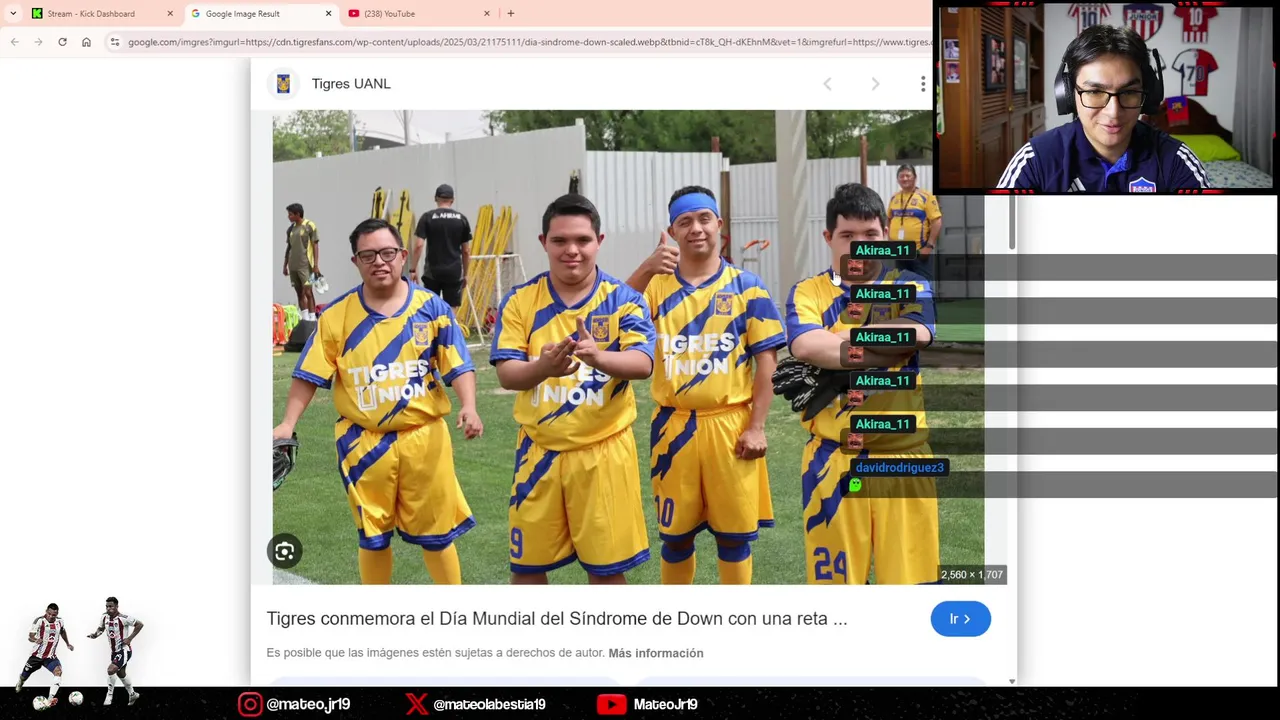This screenshot has width=1280, height=720.
Task: Go forward to the next page
Action: point(38,42)
